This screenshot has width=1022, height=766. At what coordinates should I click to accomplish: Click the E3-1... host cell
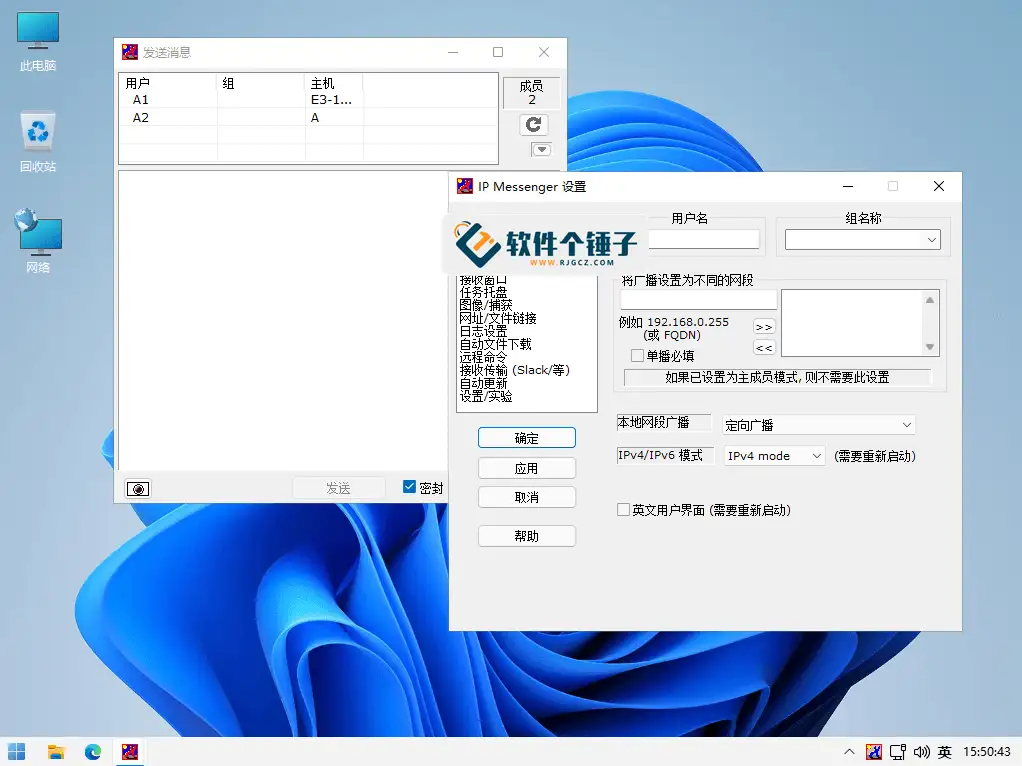[331, 100]
